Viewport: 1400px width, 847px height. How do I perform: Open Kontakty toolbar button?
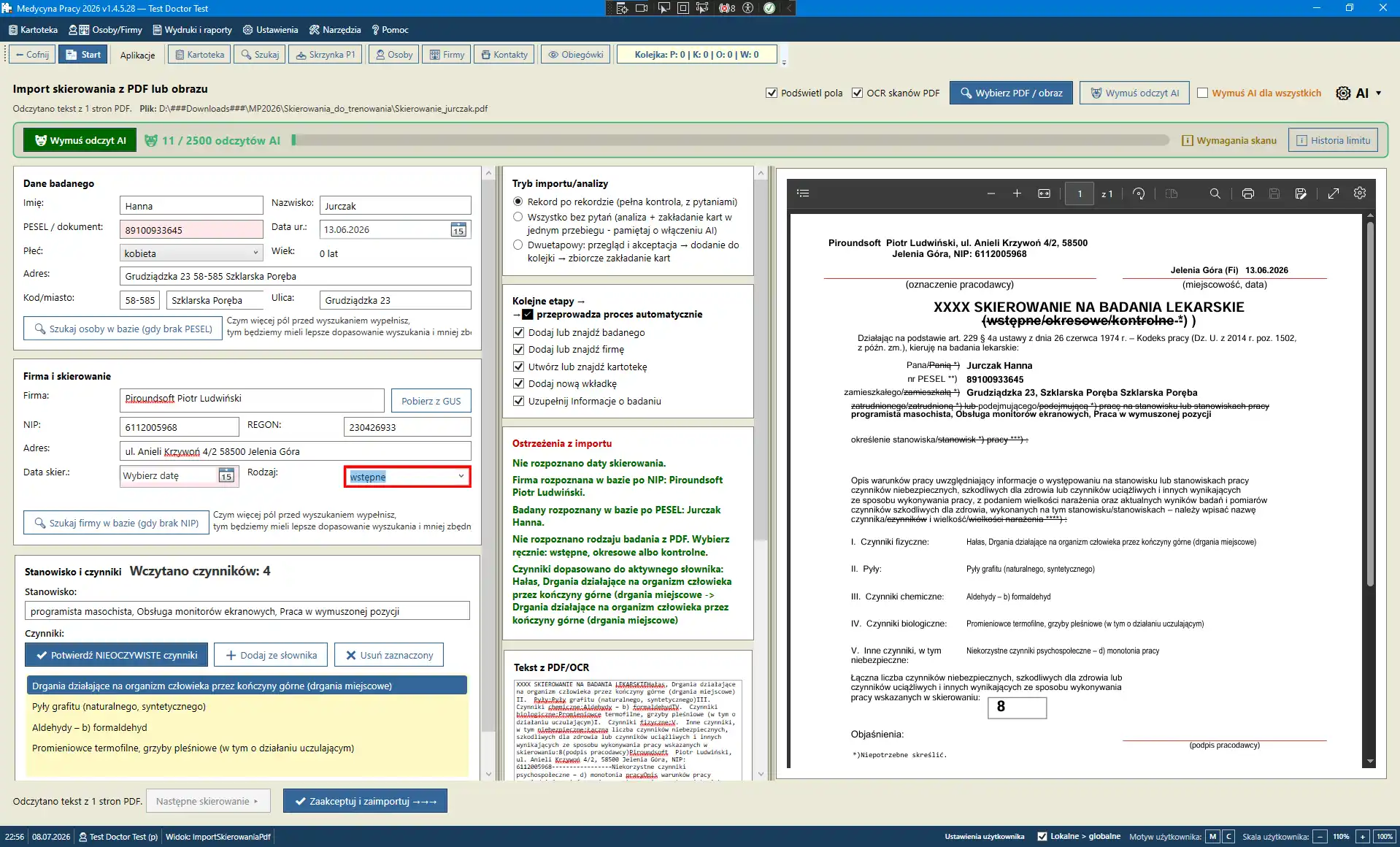[504, 55]
